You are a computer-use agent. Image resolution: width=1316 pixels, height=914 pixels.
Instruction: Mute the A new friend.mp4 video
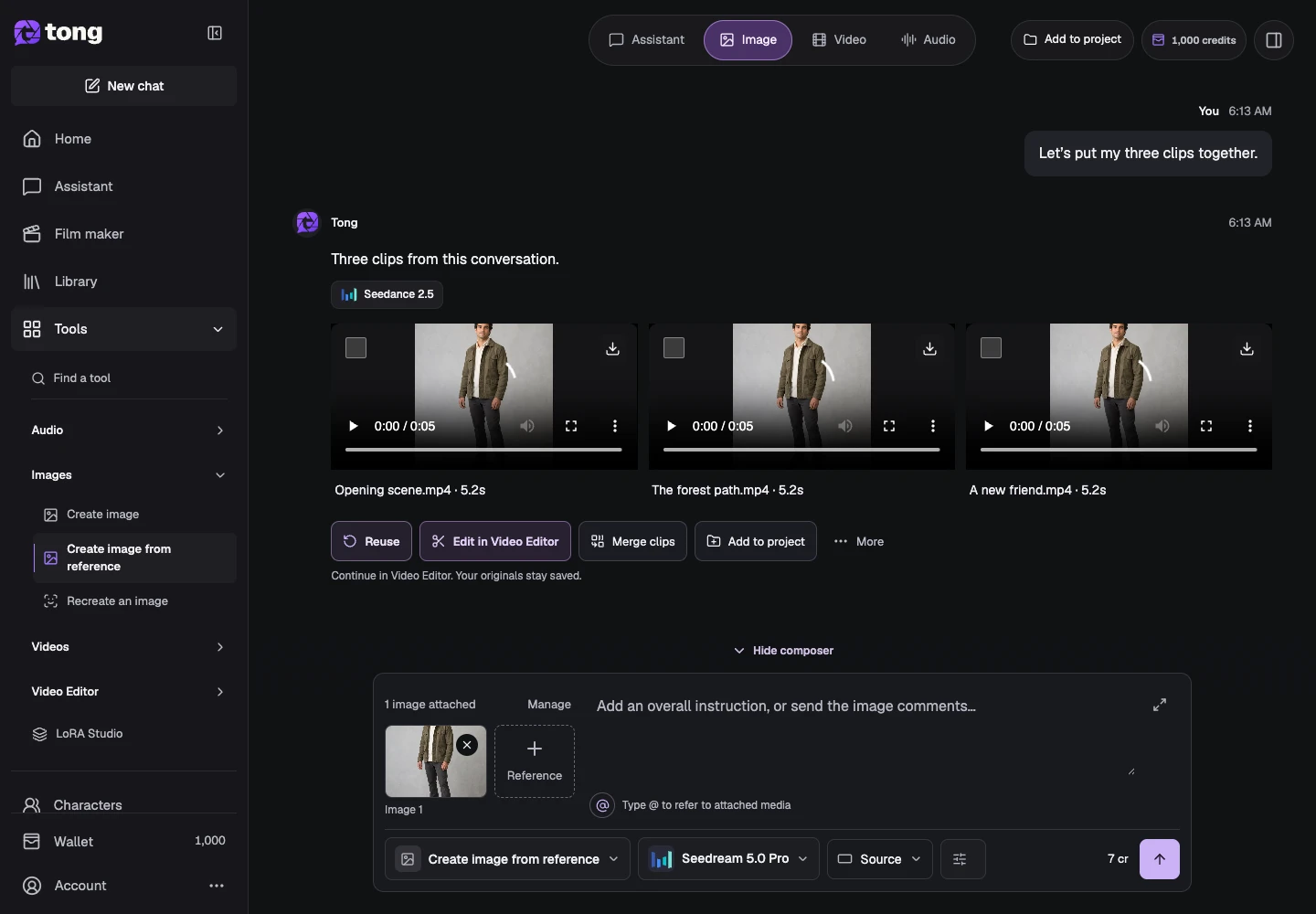click(x=1162, y=426)
